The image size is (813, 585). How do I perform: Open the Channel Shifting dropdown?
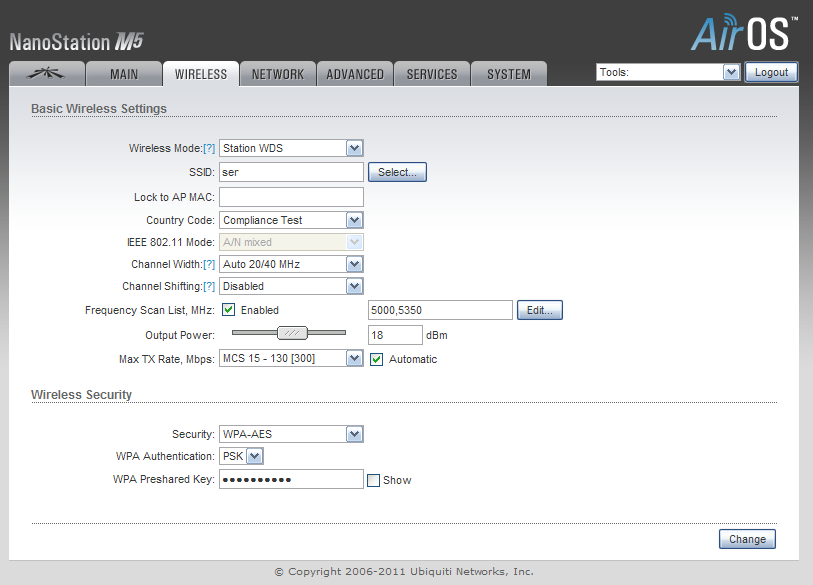[x=291, y=286]
